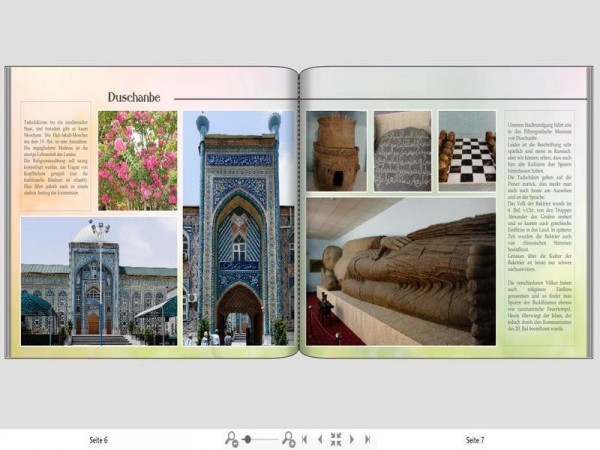This screenshot has width=600, height=450.
Task: Click the left page text box
Action: point(56,156)
